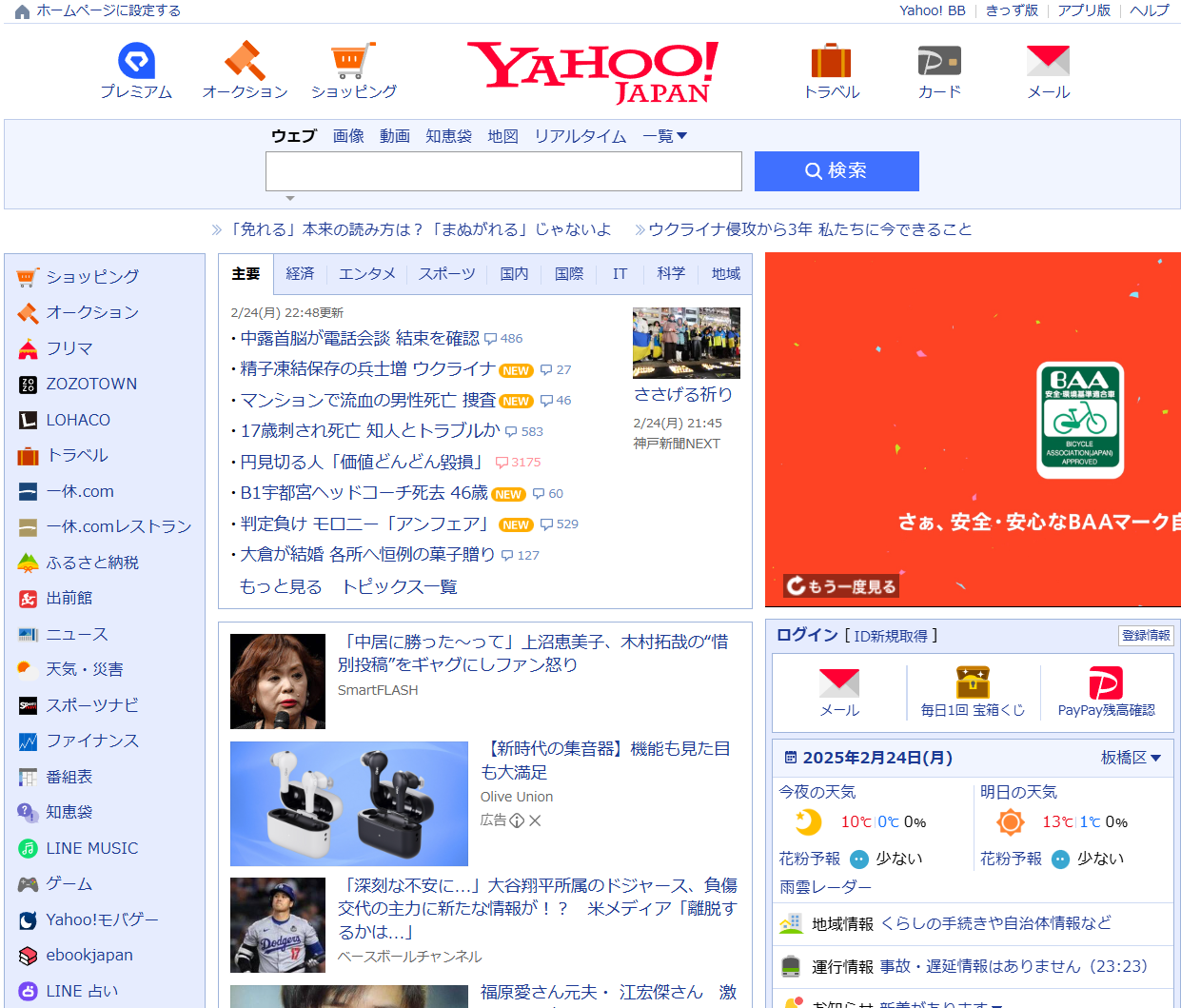Image resolution: width=1181 pixels, height=1008 pixels.
Task: Click the blue 検索 search button
Action: 837,171
